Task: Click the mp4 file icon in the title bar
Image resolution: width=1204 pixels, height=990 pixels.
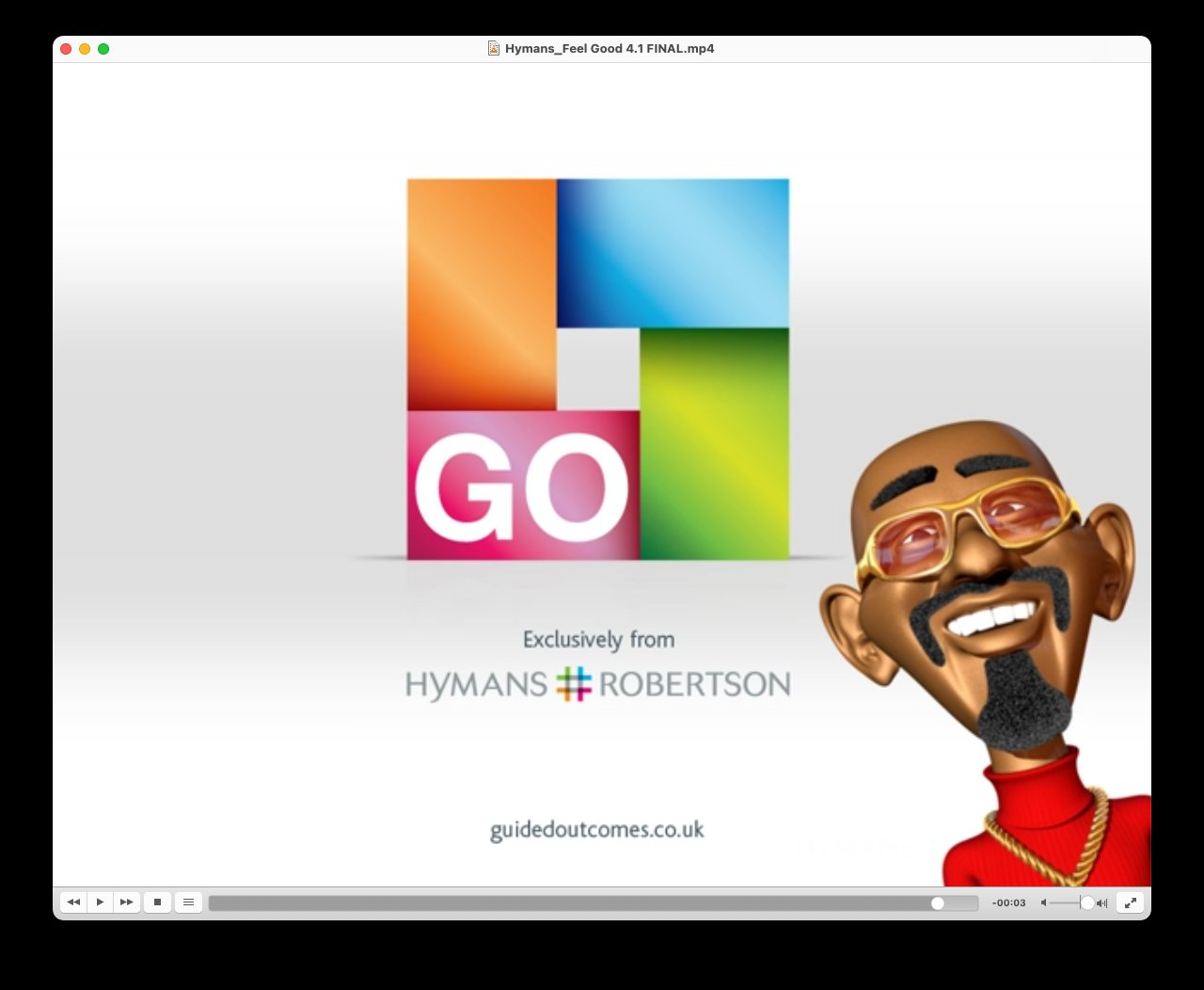Action: click(494, 48)
